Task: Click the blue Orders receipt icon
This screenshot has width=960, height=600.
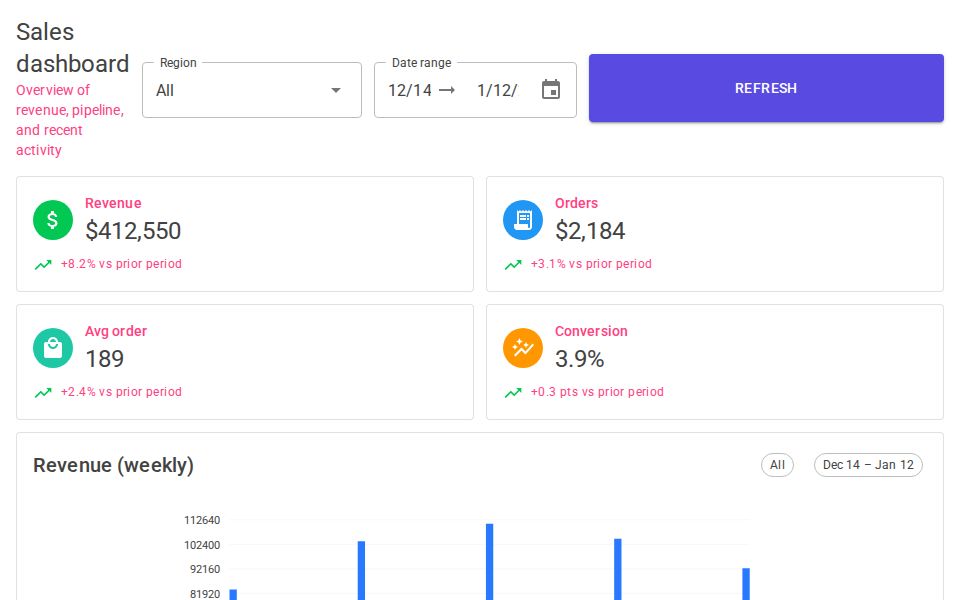Action: (523, 220)
